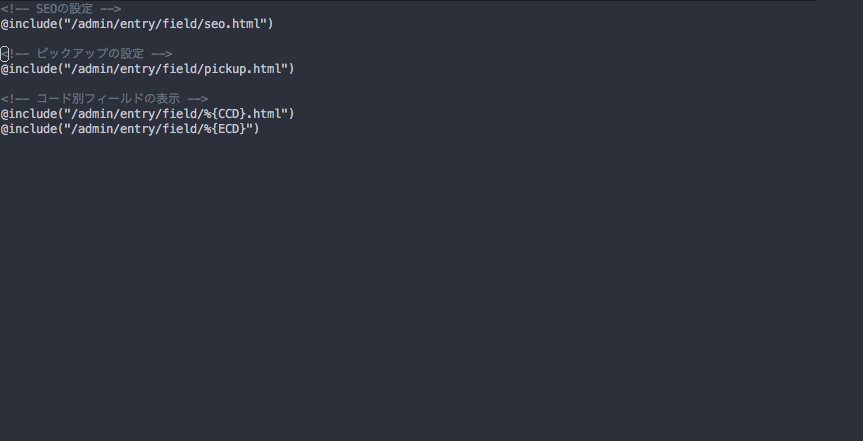
Task: Place cursor on seo.html filename
Action: 231,24
